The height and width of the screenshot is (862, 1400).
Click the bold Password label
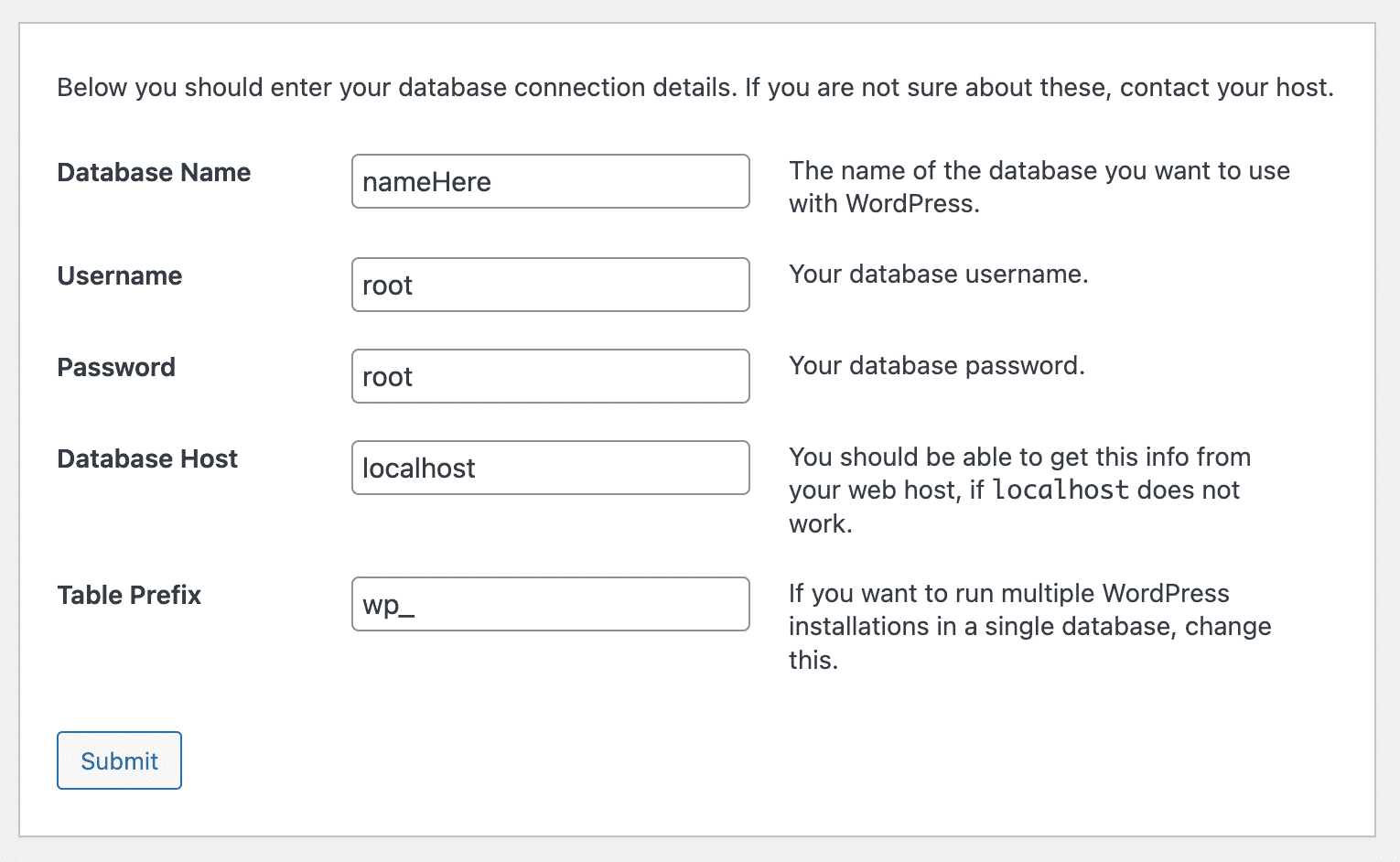(116, 368)
